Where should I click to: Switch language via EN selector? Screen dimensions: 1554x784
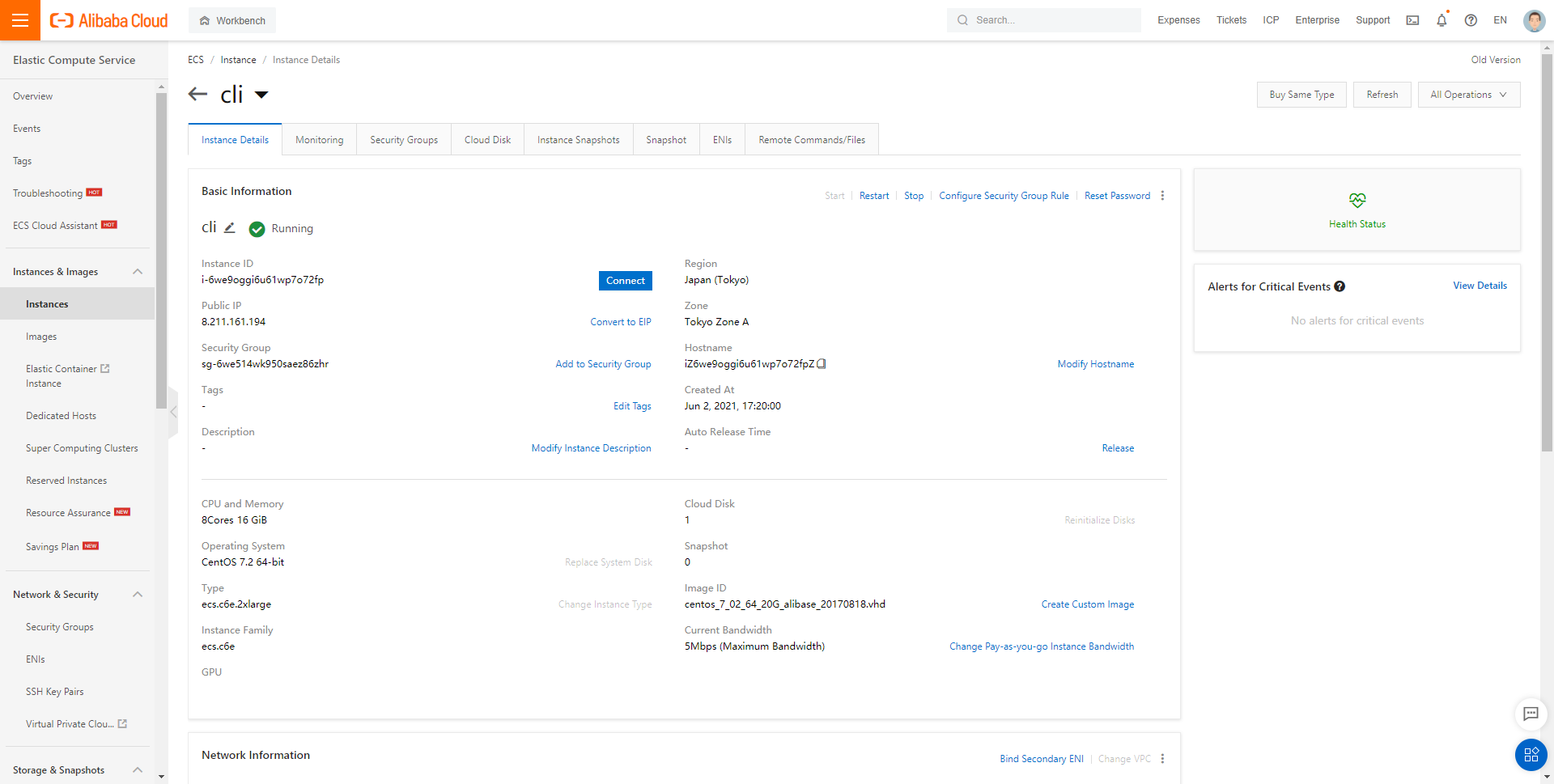[x=1500, y=20]
